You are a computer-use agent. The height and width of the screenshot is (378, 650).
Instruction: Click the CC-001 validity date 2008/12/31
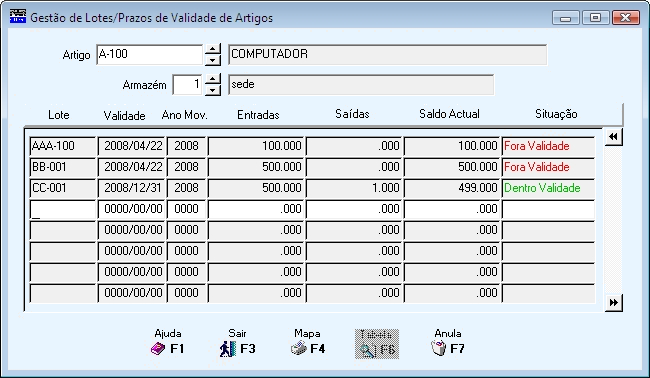132,188
